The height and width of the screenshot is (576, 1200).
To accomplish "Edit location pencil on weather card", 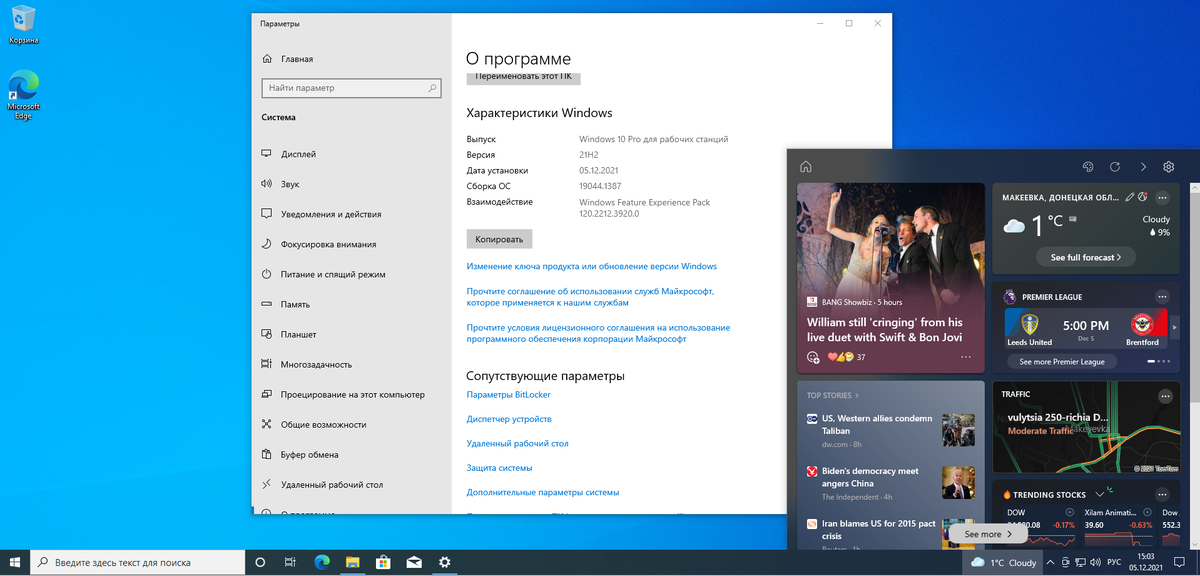I will (1130, 197).
